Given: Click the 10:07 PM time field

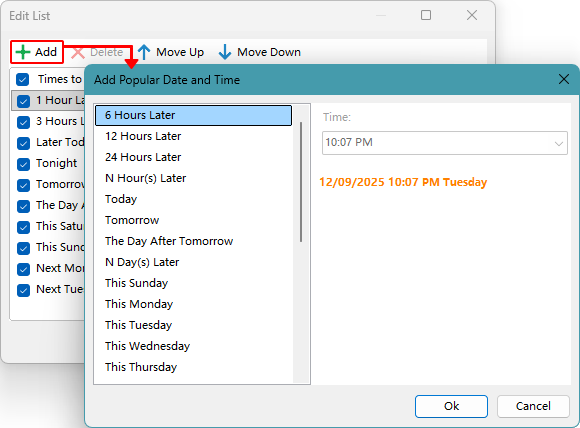Looking at the screenshot, I should click(445, 143).
